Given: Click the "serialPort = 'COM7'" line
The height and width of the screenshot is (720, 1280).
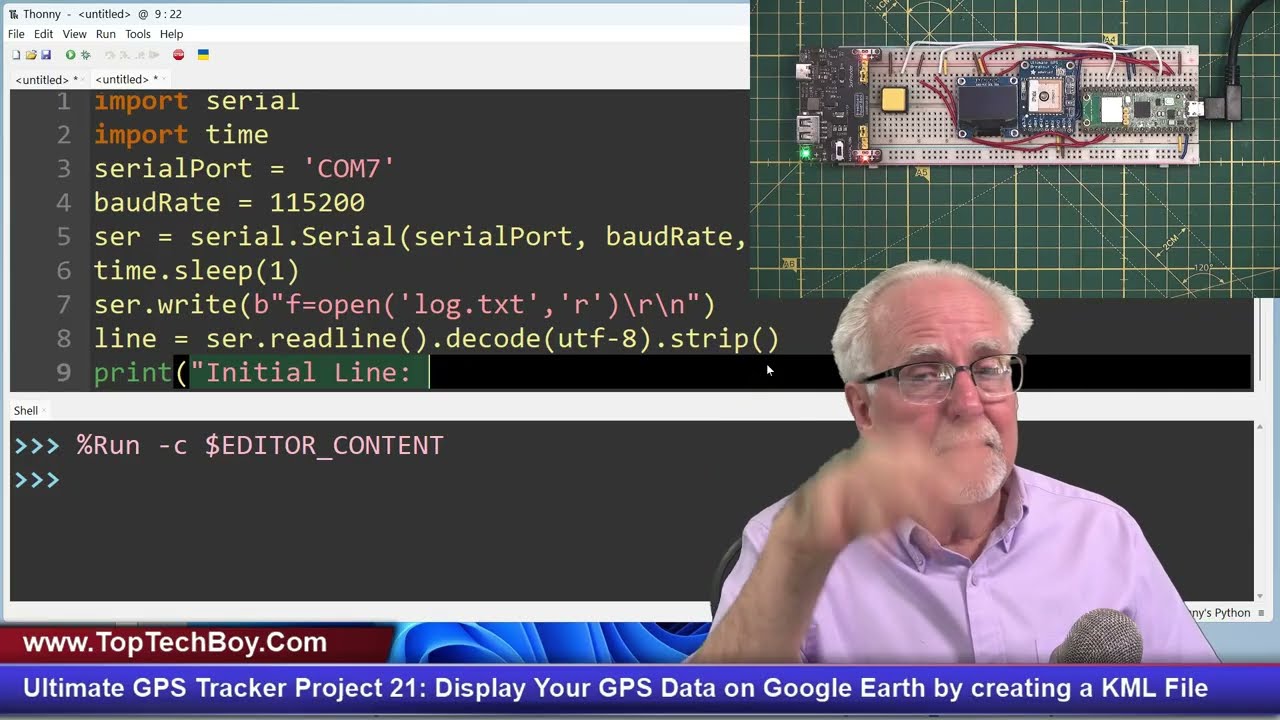Looking at the screenshot, I should [x=244, y=168].
